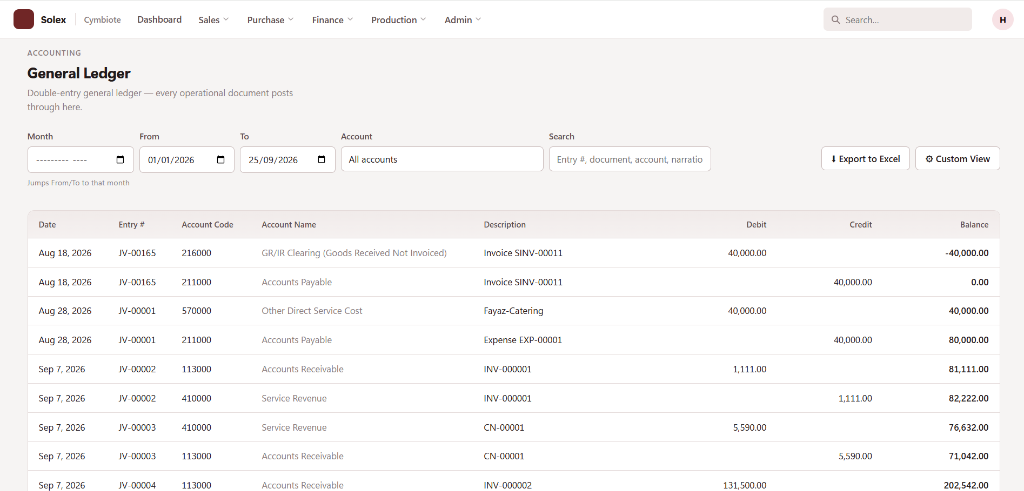This screenshot has height=491, width=1024.
Task: Click the 1,111.00 debit amount
Action: (x=749, y=369)
